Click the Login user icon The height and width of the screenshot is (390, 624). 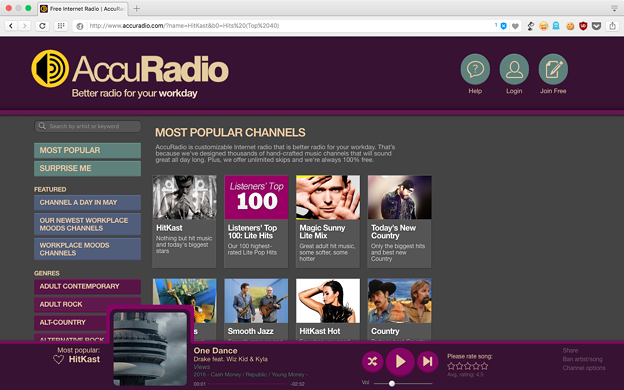[514, 69]
